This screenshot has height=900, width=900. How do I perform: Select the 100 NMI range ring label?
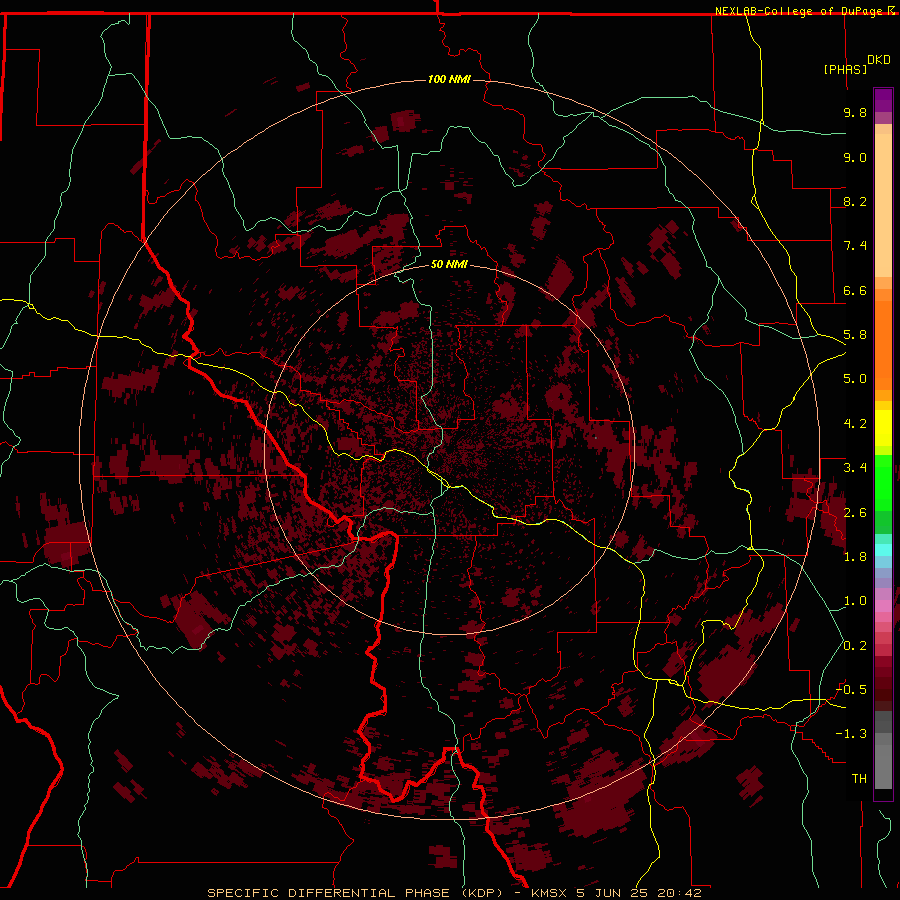(x=449, y=79)
